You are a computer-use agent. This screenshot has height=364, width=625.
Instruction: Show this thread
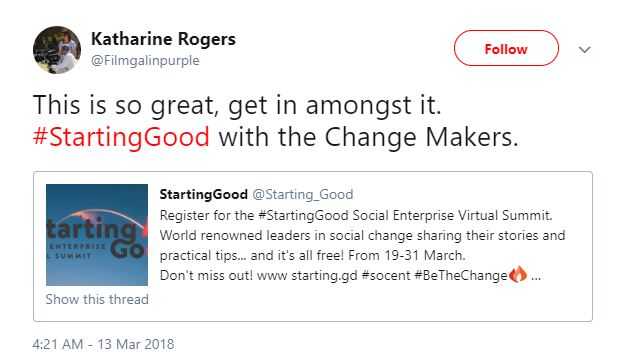[97, 299]
